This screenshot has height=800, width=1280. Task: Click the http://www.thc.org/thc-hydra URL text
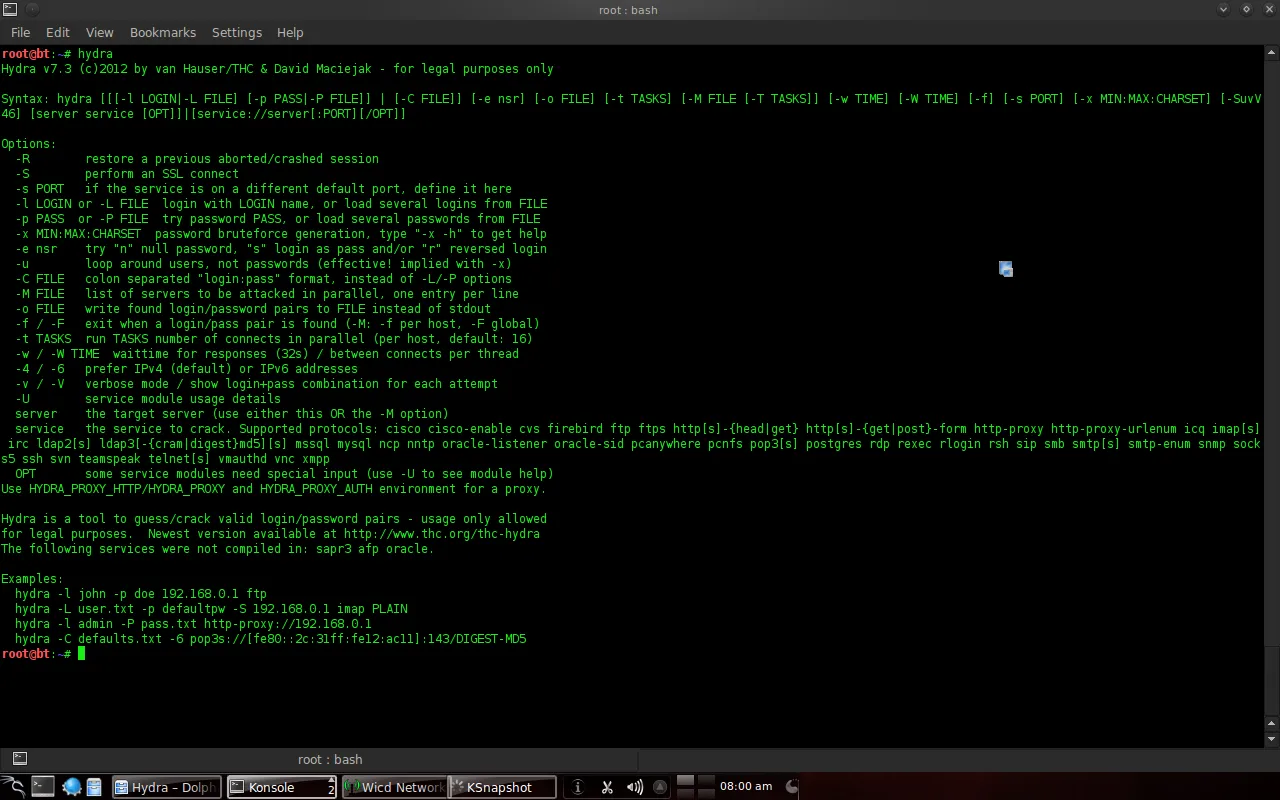coord(441,534)
